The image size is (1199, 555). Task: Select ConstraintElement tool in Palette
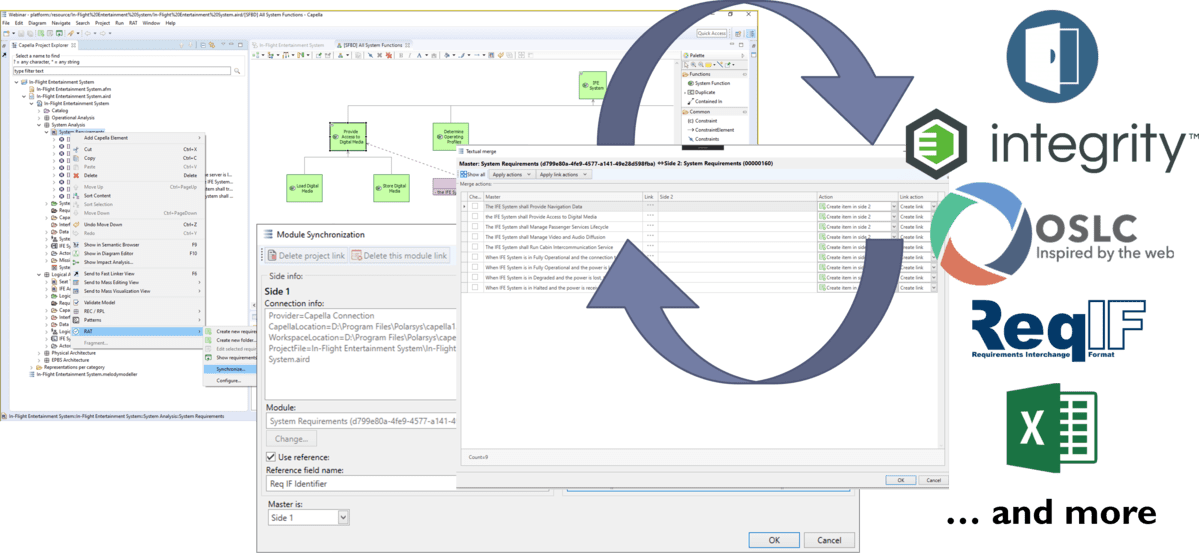pyautogui.click(x=710, y=130)
